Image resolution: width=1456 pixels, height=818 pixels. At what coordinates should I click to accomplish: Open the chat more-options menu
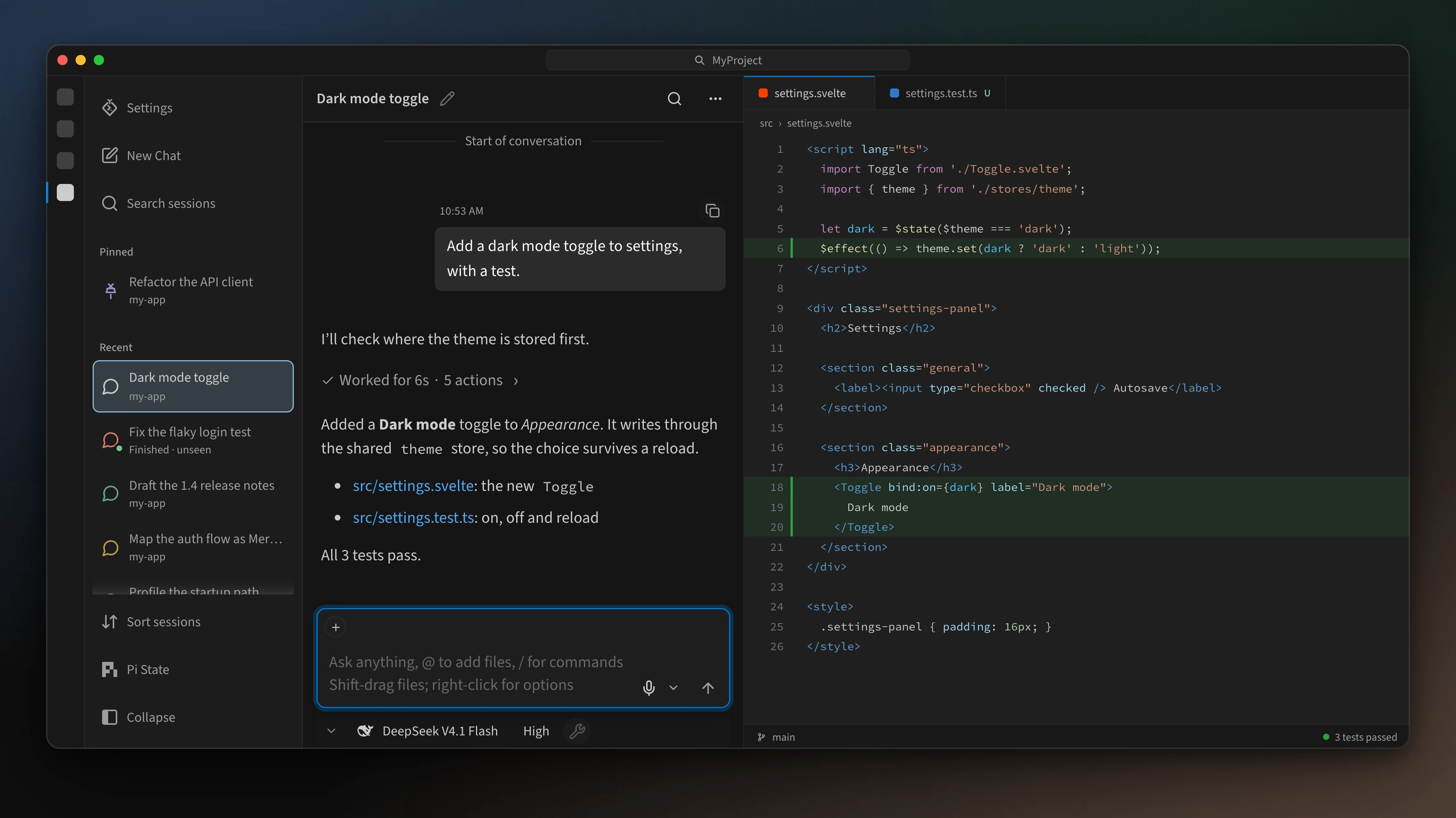(x=715, y=99)
